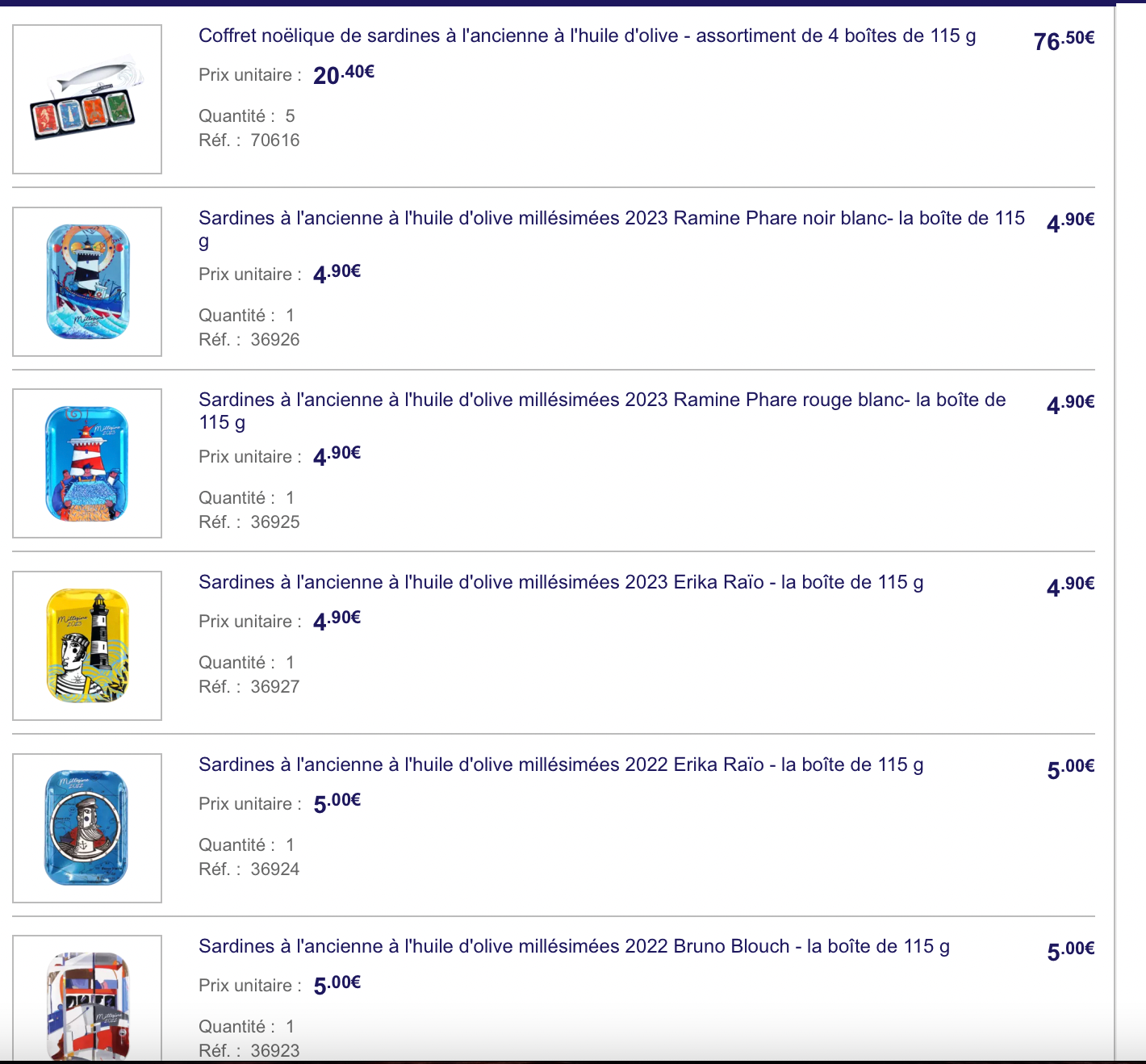Select reference number 36926
The height and width of the screenshot is (1064, 1146).
pyautogui.click(x=274, y=340)
